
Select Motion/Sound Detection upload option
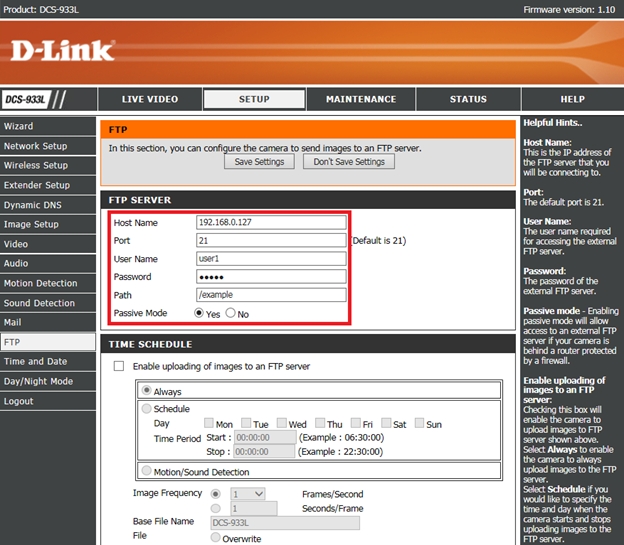click(x=147, y=471)
